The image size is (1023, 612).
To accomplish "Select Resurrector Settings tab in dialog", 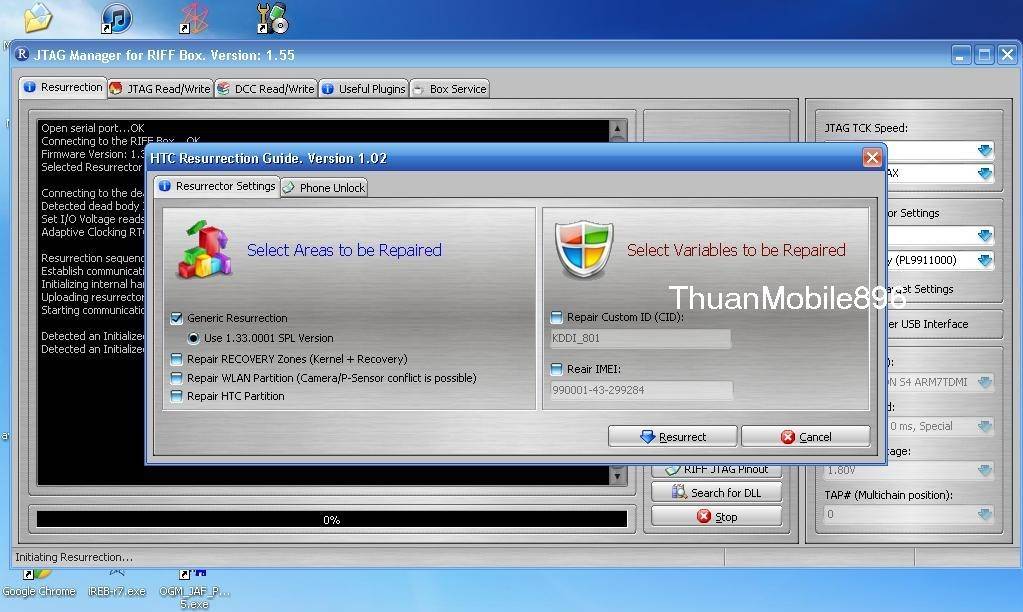I will [217, 187].
